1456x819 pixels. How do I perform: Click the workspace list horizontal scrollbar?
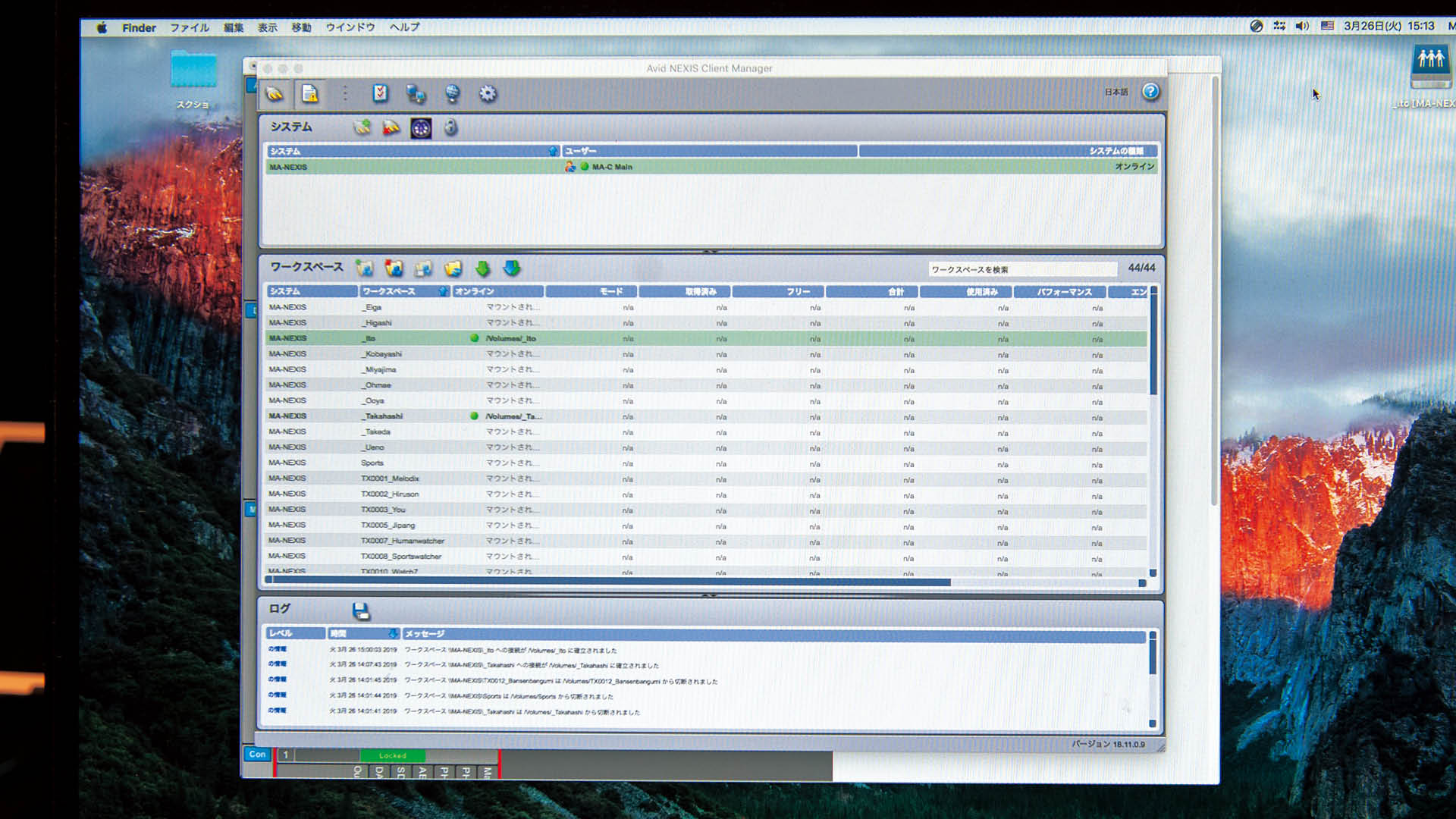tap(611, 582)
